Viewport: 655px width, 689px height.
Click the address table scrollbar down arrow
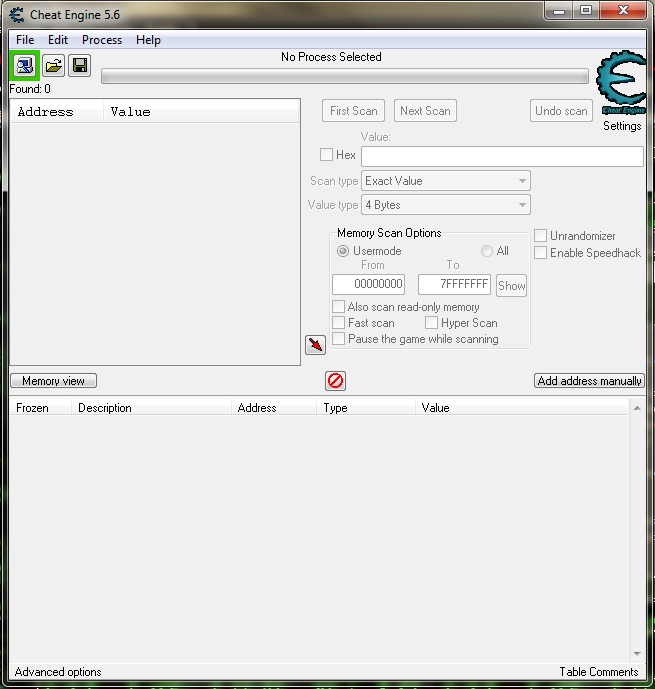coord(637,654)
